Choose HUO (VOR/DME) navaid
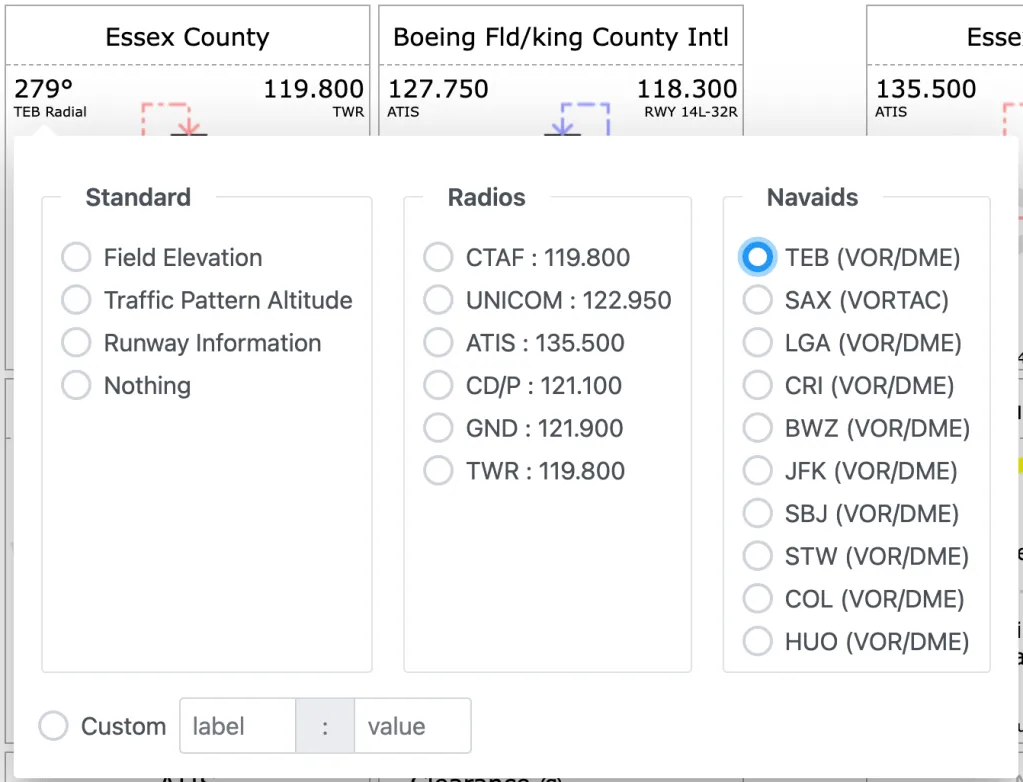This screenshot has width=1023, height=782. coord(758,642)
